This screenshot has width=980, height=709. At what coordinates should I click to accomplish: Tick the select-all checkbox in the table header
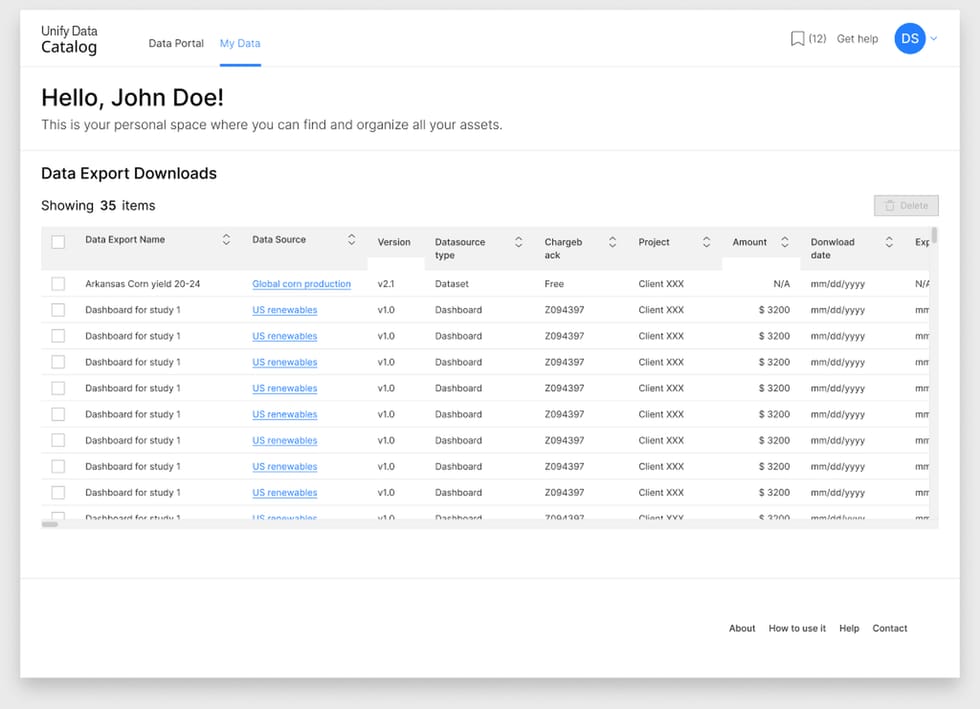point(58,242)
